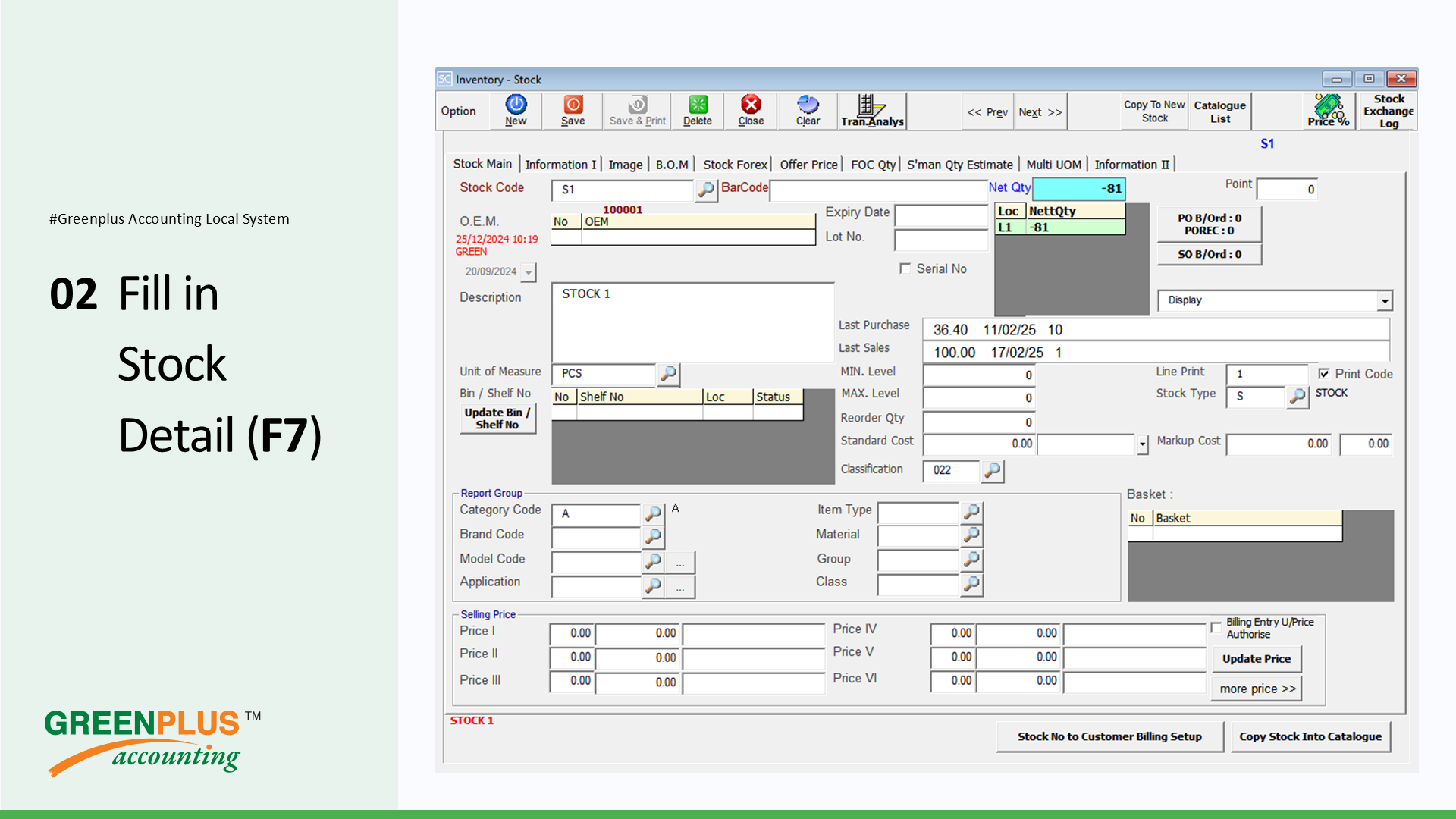Click the Delete toolbar icon
The image size is (1456, 819).
point(698,111)
